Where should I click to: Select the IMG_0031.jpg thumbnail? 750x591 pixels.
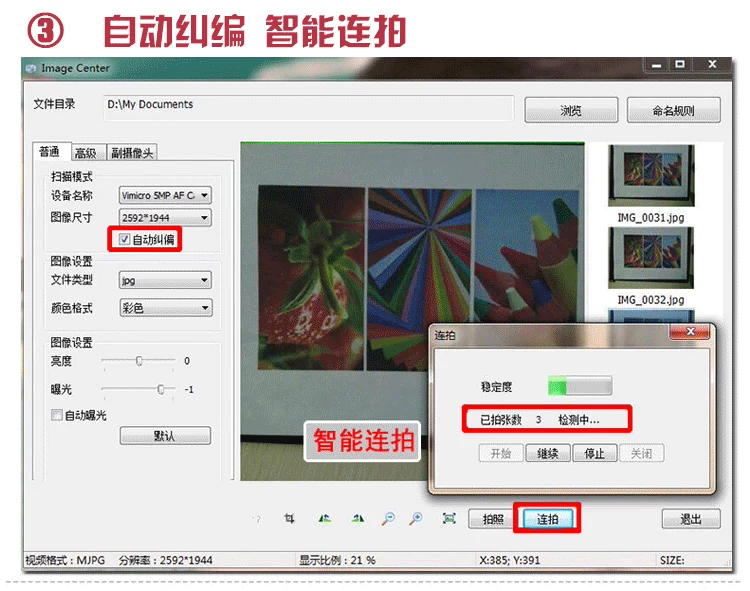[651, 175]
